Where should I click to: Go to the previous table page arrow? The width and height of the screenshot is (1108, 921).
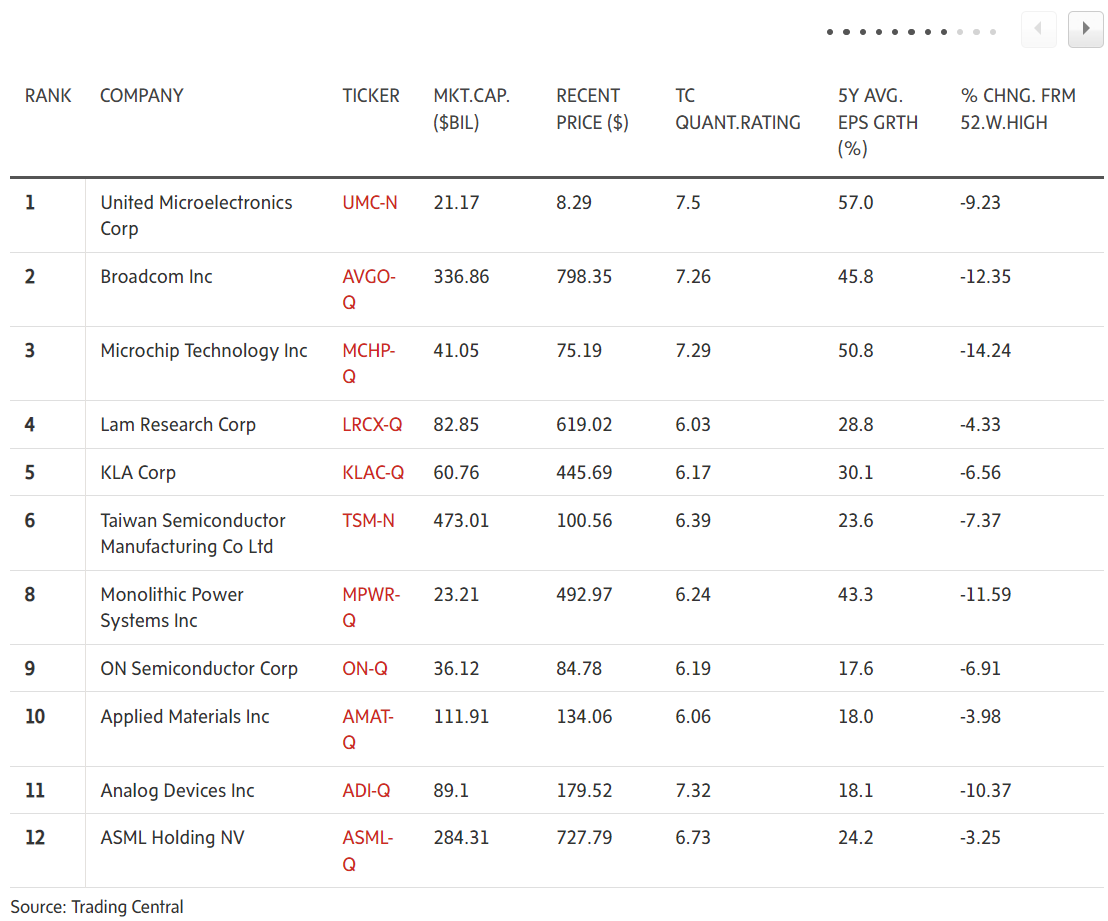(1039, 29)
